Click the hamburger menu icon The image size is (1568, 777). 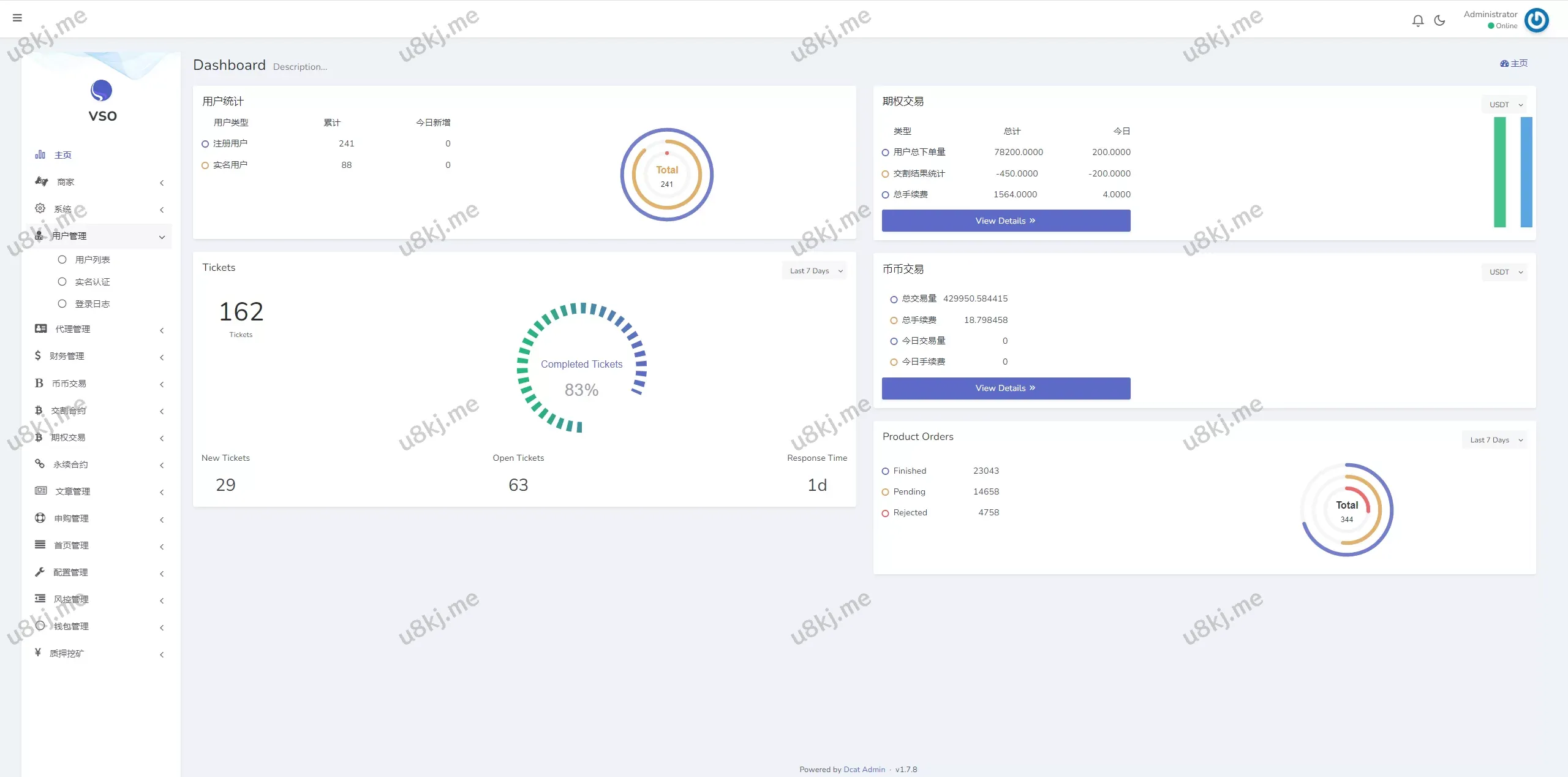pyautogui.click(x=17, y=18)
